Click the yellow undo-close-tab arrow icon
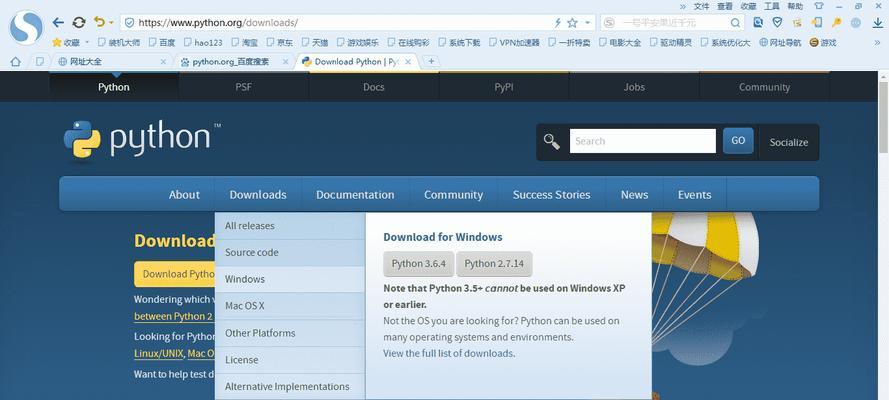Image resolution: width=889 pixels, height=400 pixels. click(x=100, y=22)
